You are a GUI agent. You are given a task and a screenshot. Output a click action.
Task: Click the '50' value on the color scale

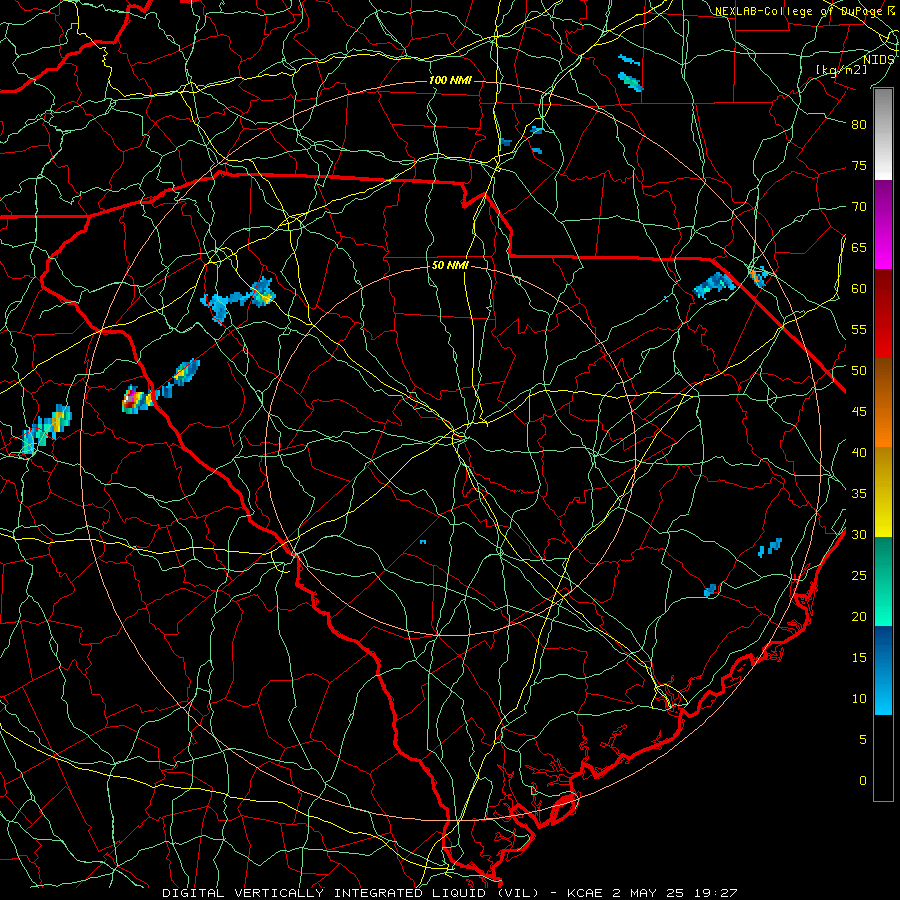click(x=859, y=371)
